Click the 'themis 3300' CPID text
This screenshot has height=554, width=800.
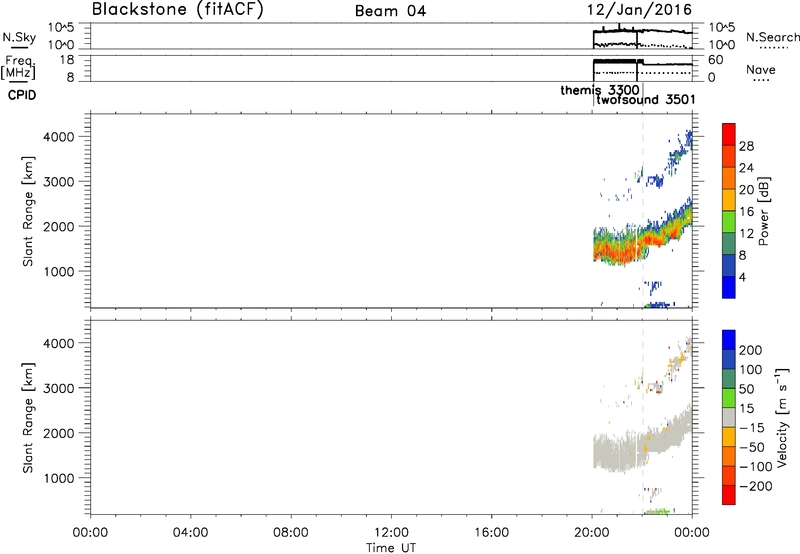tap(599, 90)
